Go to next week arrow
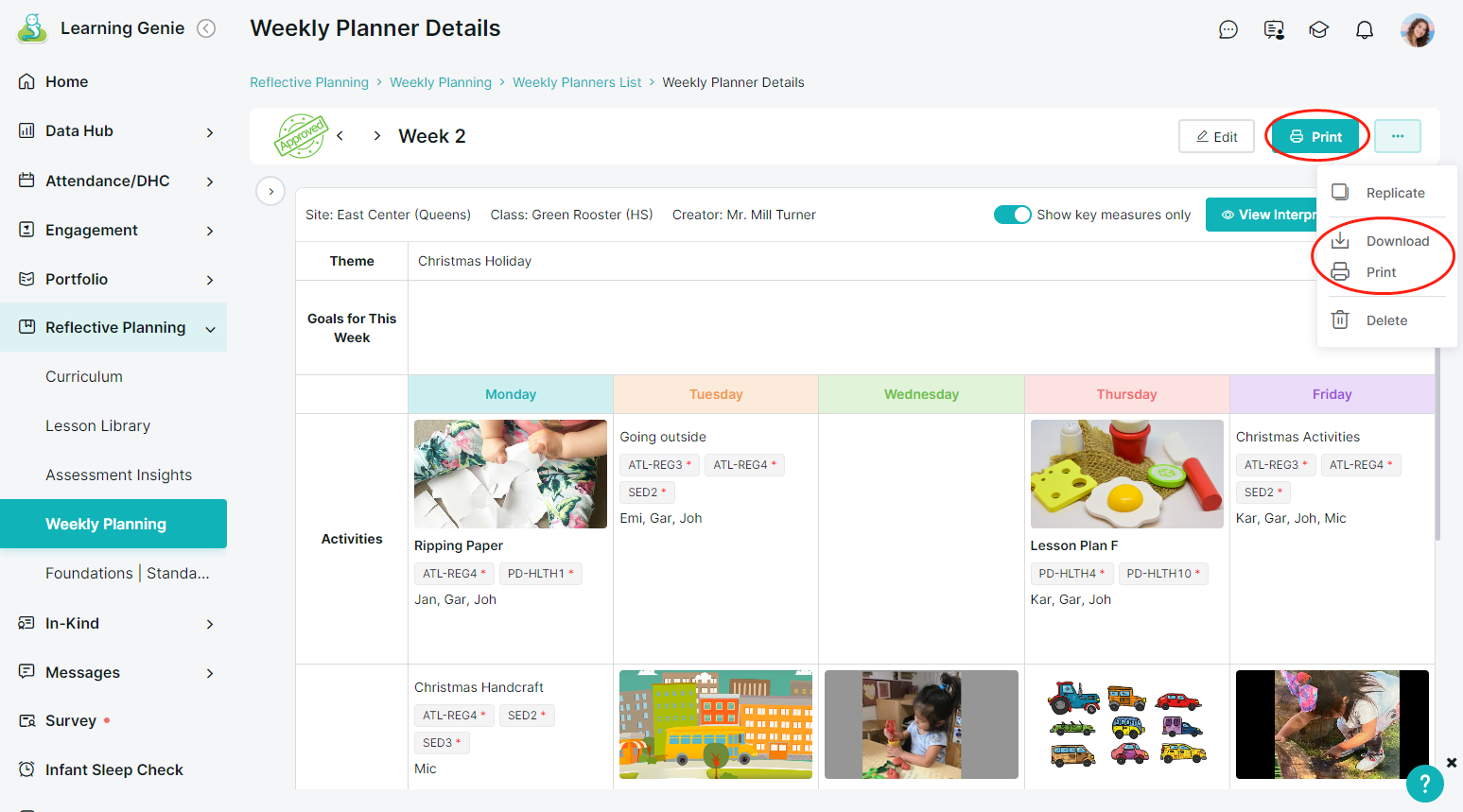 (x=377, y=136)
